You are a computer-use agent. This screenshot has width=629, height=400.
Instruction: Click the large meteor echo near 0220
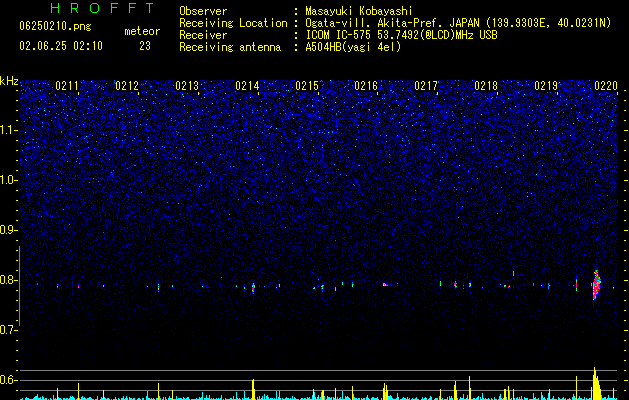click(596, 286)
